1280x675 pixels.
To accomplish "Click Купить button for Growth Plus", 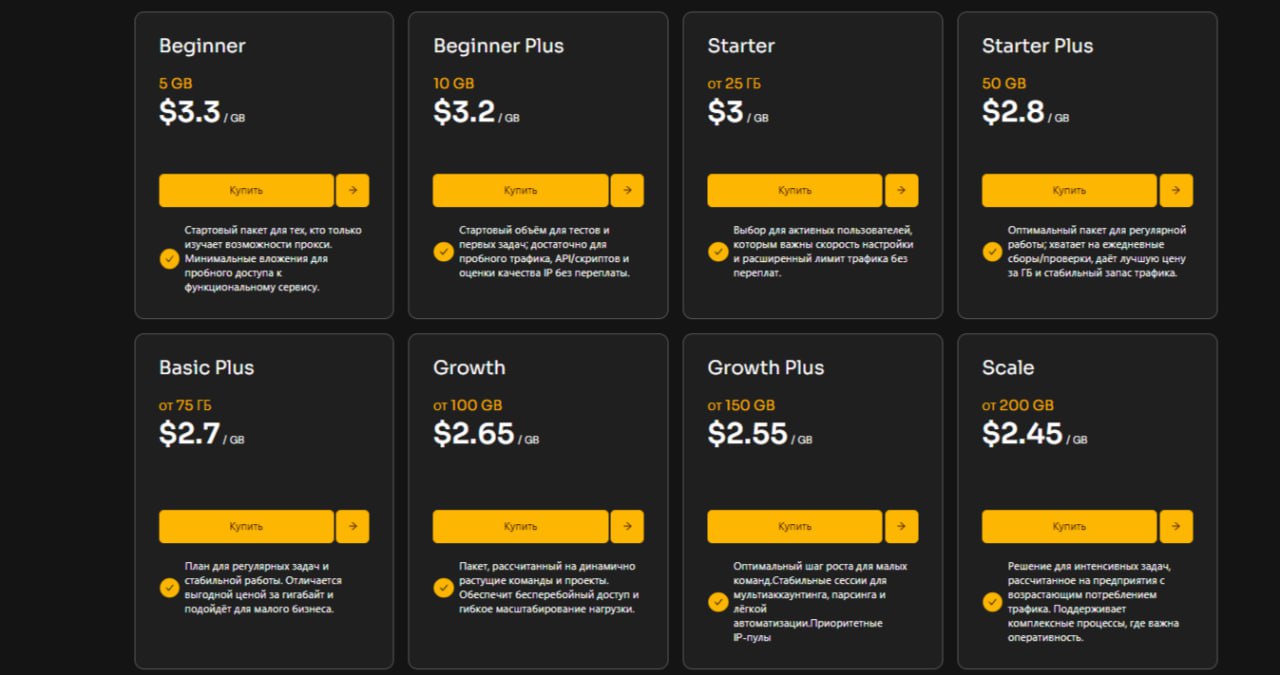I will (x=795, y=526).
